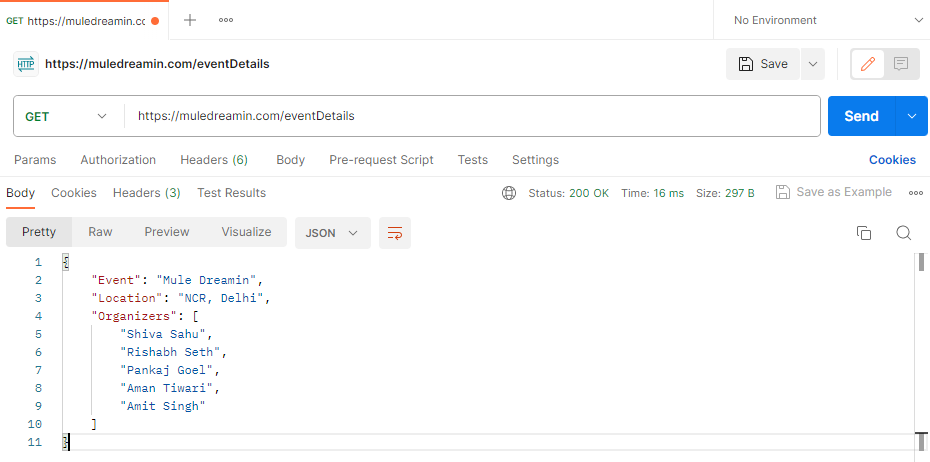Click the globe network info icon

(x=509, y=193)
